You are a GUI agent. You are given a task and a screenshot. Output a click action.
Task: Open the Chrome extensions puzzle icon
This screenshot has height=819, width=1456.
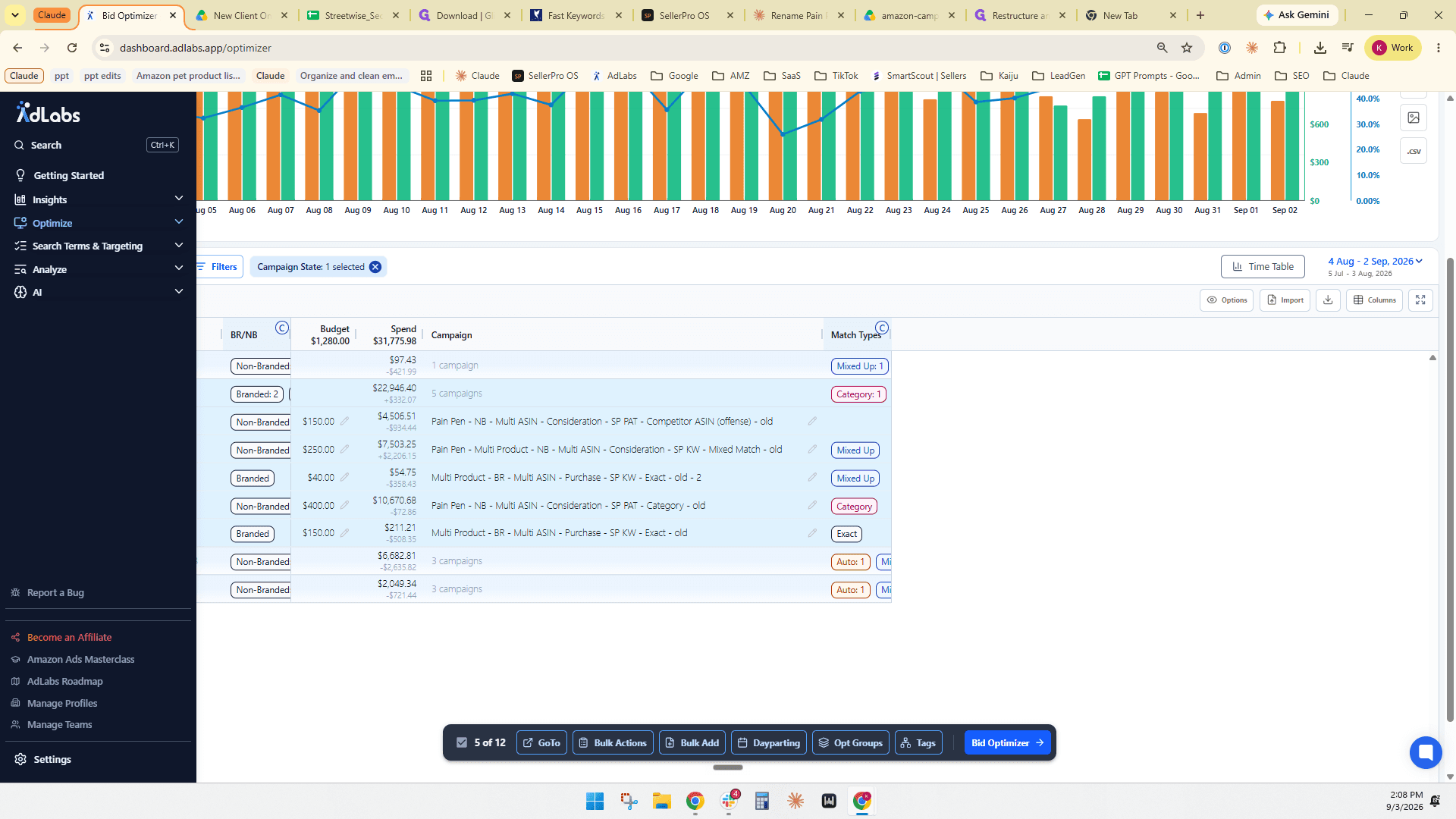pos(1280,48)
